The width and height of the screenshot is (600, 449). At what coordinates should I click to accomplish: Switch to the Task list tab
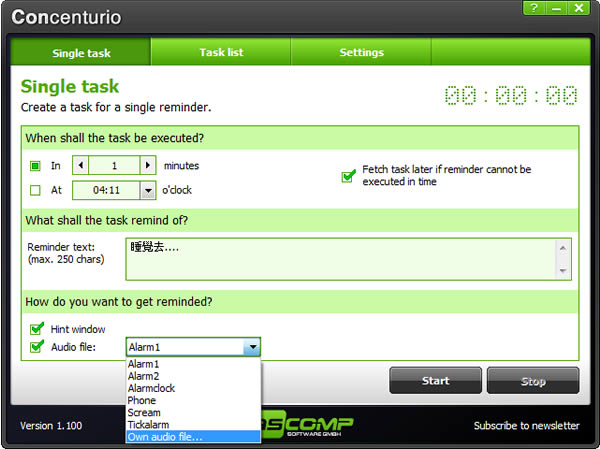(x=221, y=52)
